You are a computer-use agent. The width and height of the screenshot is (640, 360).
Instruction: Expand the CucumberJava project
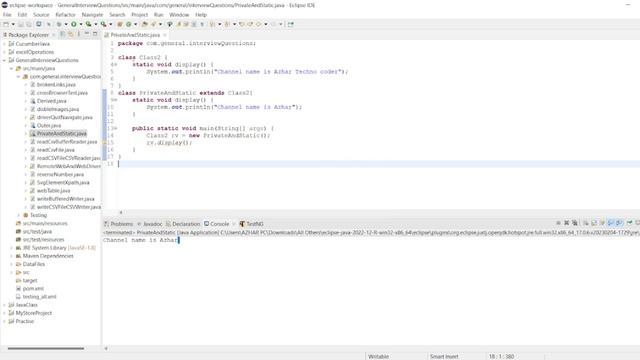point(4,44)
